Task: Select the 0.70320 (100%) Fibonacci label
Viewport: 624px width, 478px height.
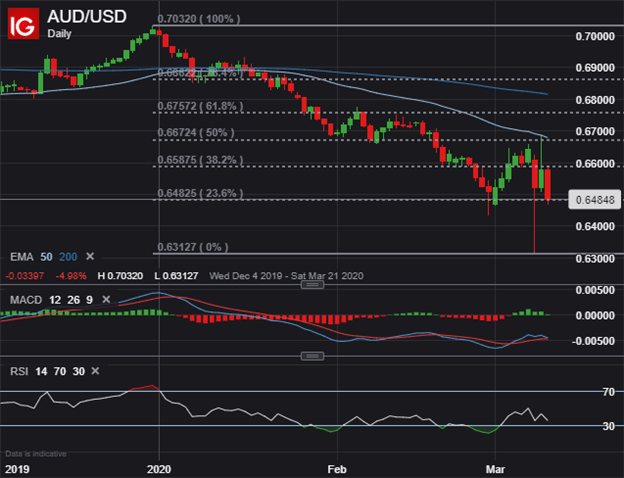Action: point(199,19)
